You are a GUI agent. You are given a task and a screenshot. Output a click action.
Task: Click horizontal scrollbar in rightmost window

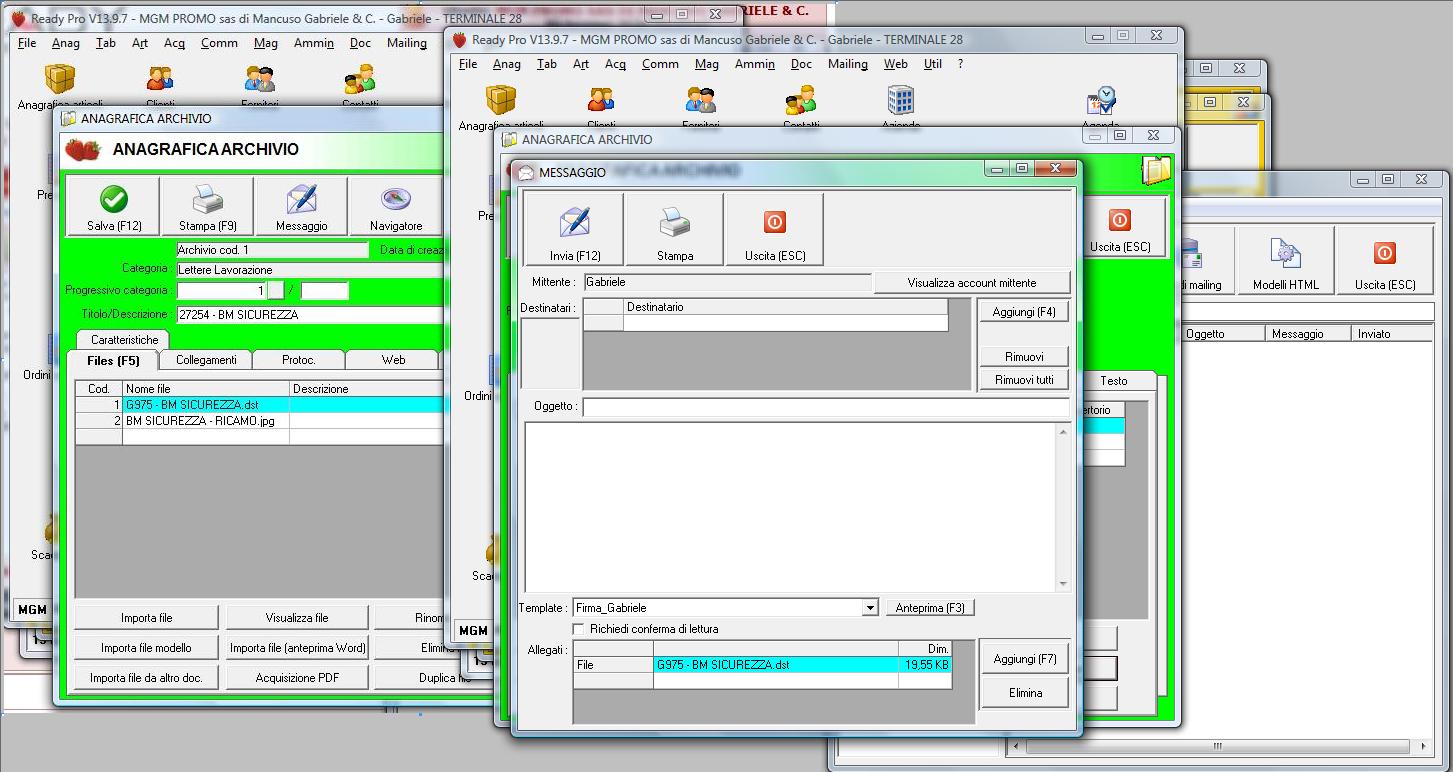pyautogui.click(x=1220, y=746)
